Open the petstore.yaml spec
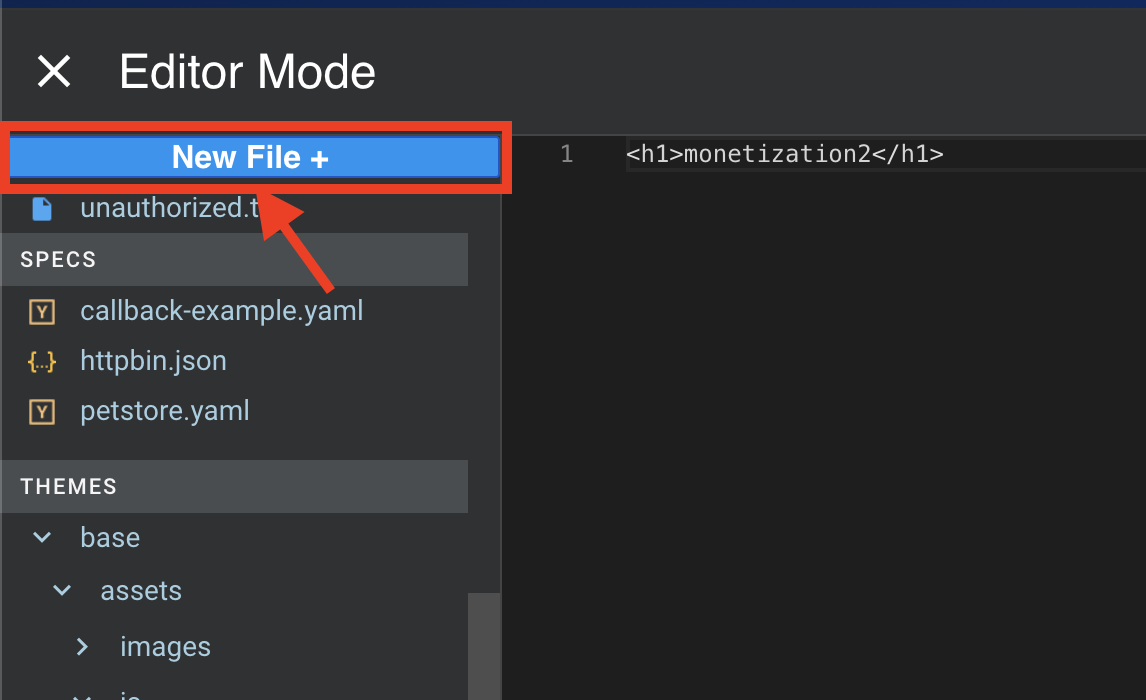 point(165,411)
